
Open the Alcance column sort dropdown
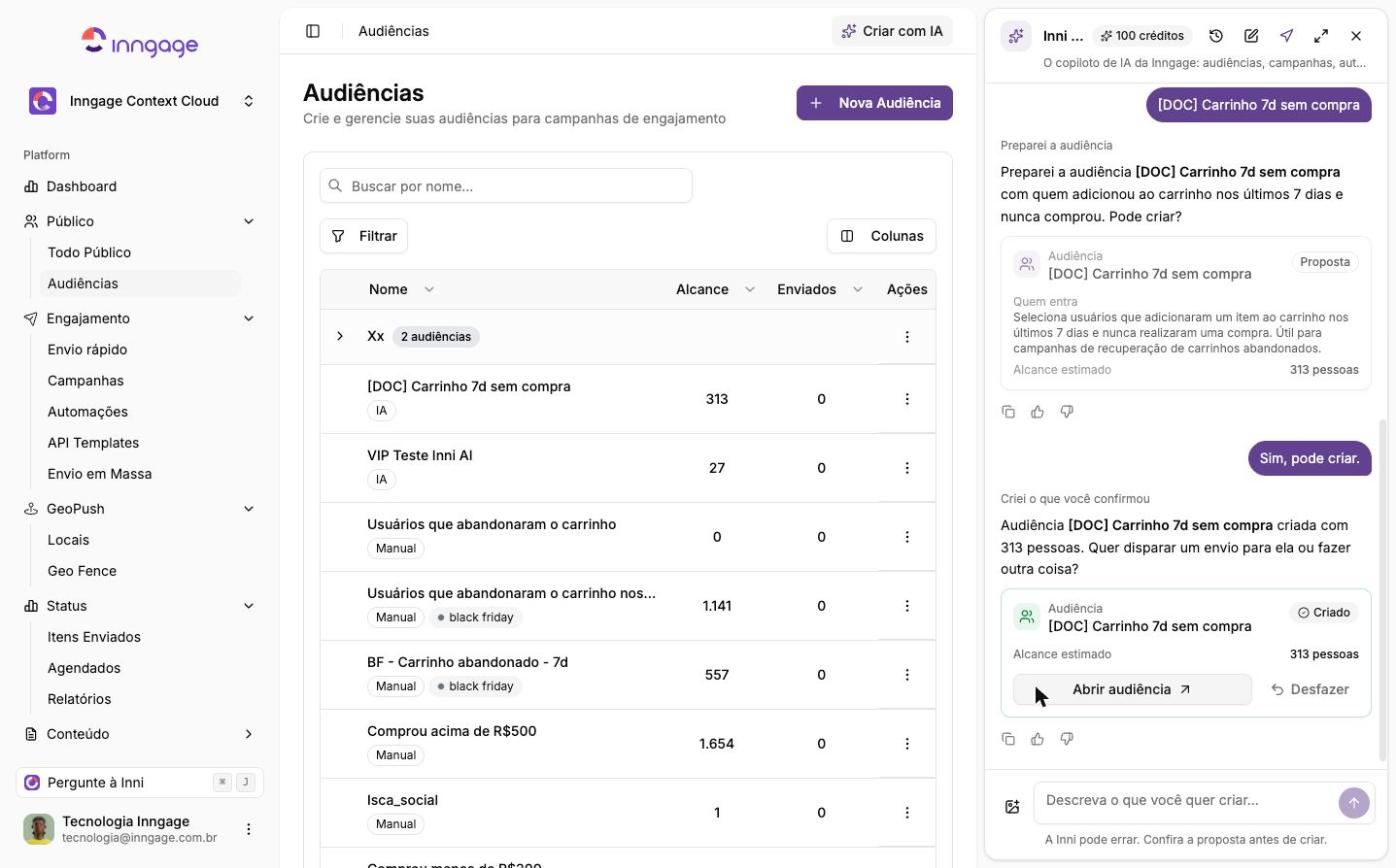750,289
